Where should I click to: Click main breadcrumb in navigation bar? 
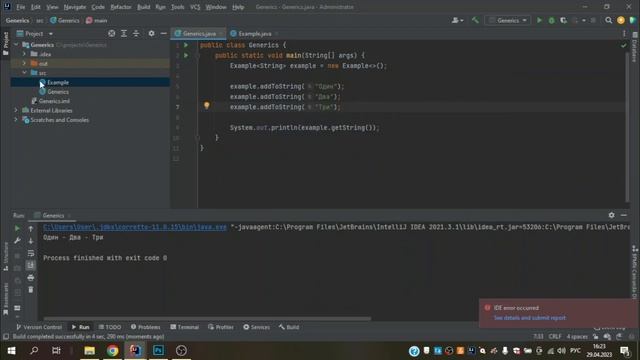point(97,20)
